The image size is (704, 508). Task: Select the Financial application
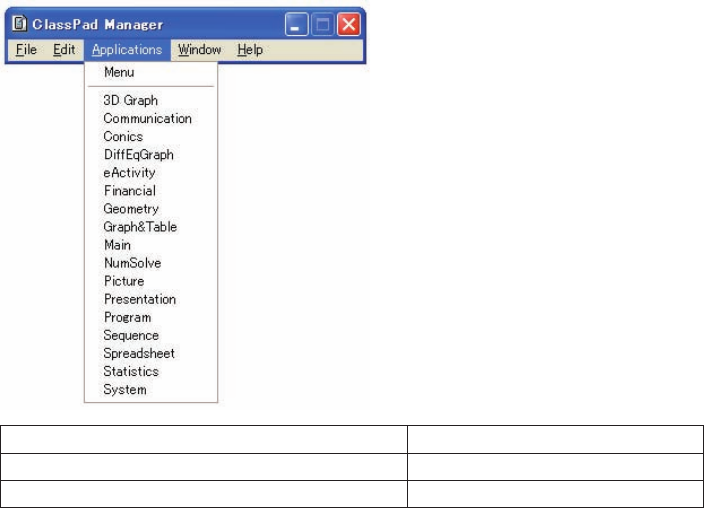(x=151, y=191)
